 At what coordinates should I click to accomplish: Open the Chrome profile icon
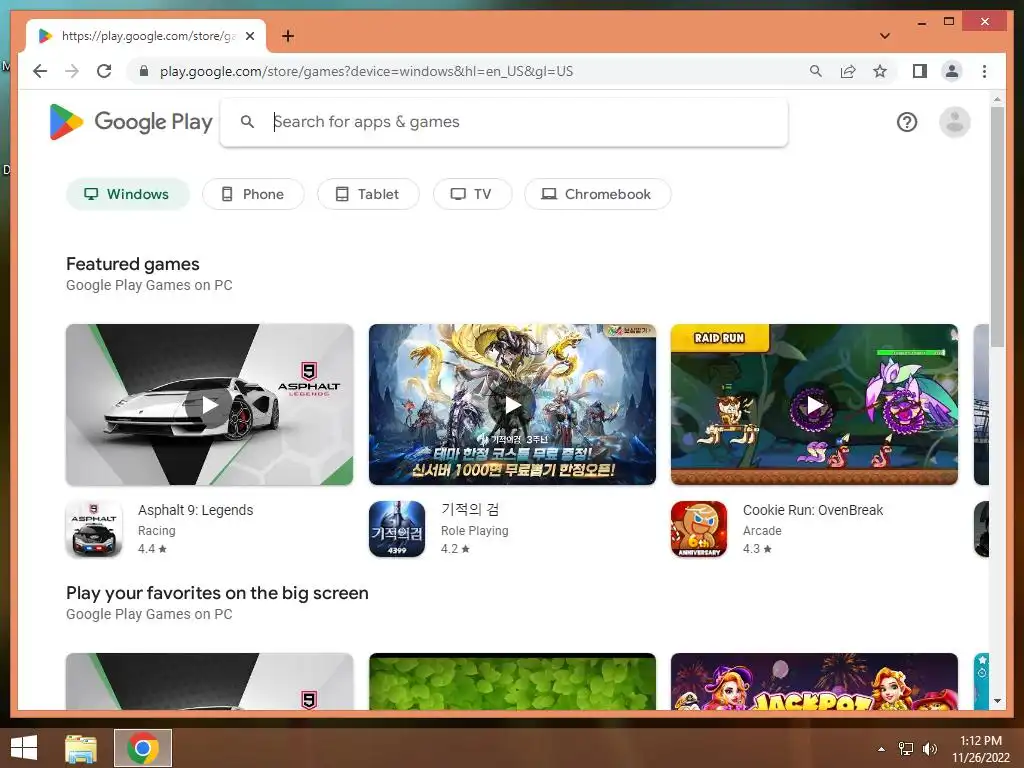point(952,71)
